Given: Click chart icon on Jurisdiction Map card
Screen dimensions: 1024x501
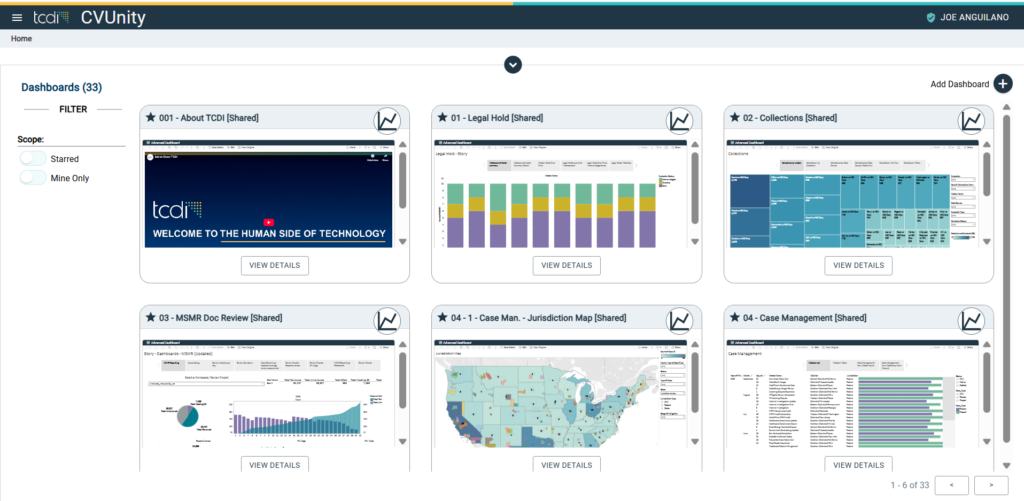Looking at the screenshot, I should click(679, 320).
